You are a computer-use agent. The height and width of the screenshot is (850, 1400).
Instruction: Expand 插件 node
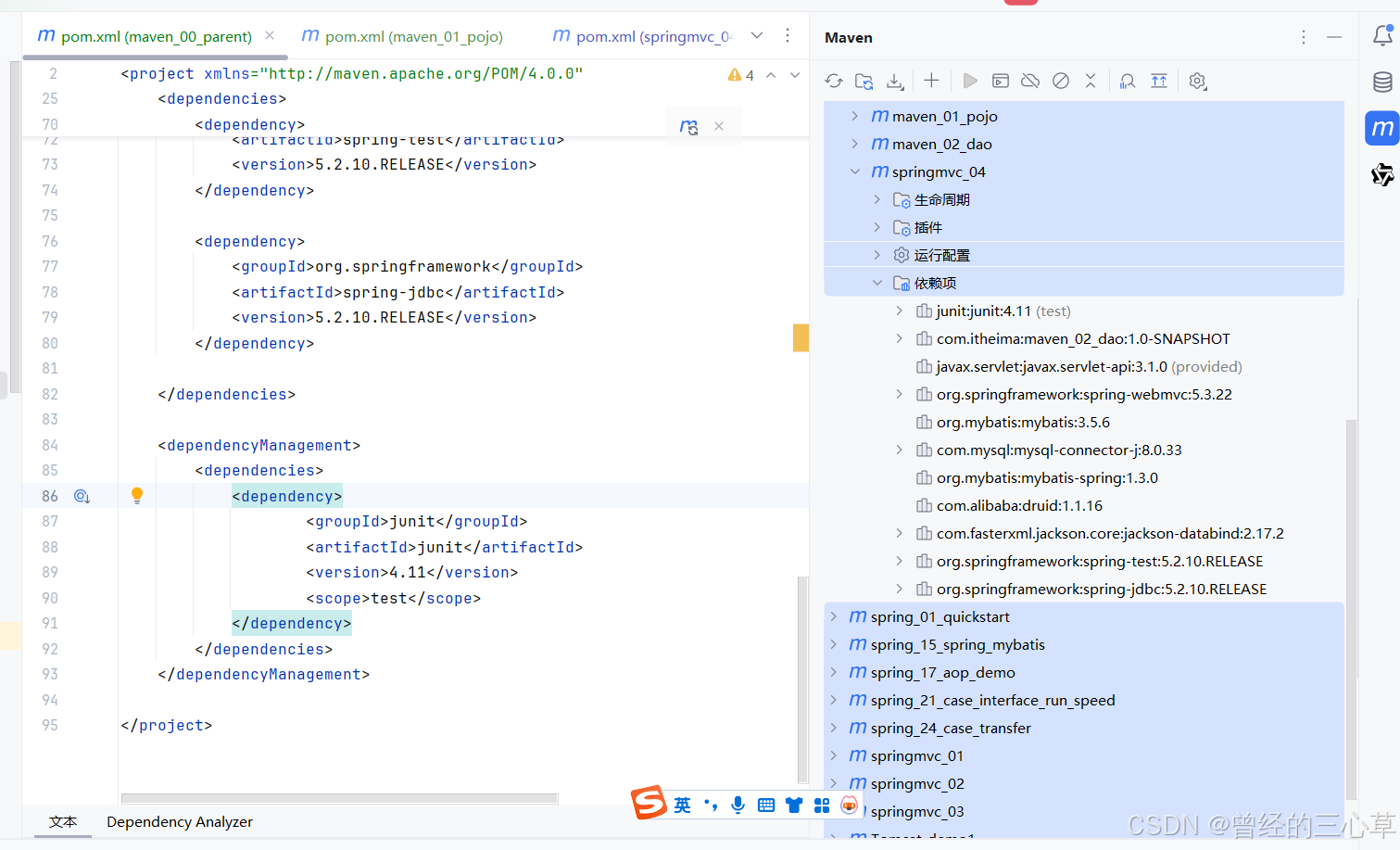coord(877,227)
